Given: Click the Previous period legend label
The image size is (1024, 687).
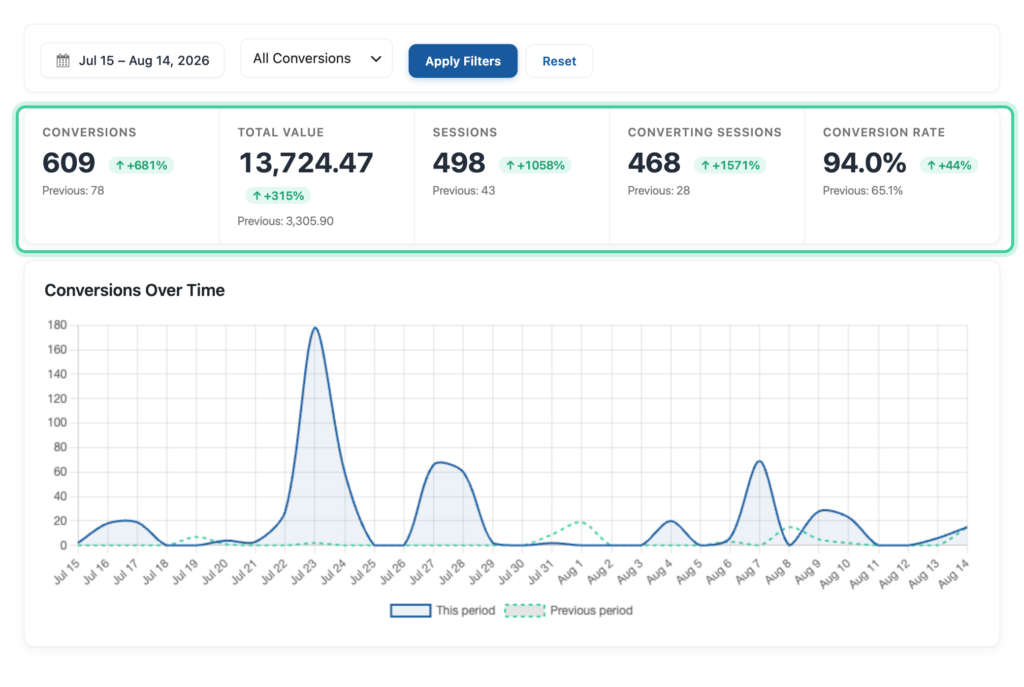Looking at the screenshot, I should (x=591, y=611).
